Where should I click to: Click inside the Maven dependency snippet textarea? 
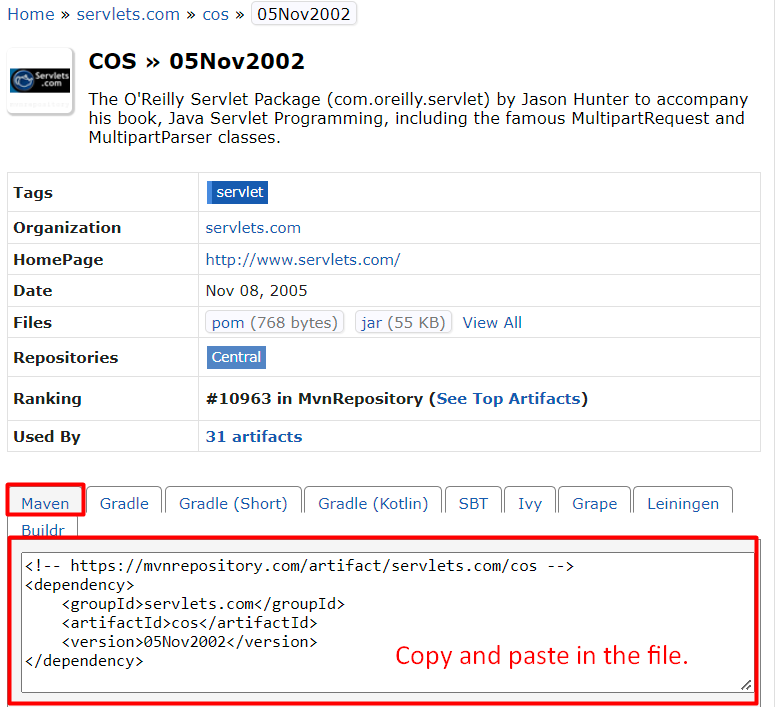coord(388,622)
